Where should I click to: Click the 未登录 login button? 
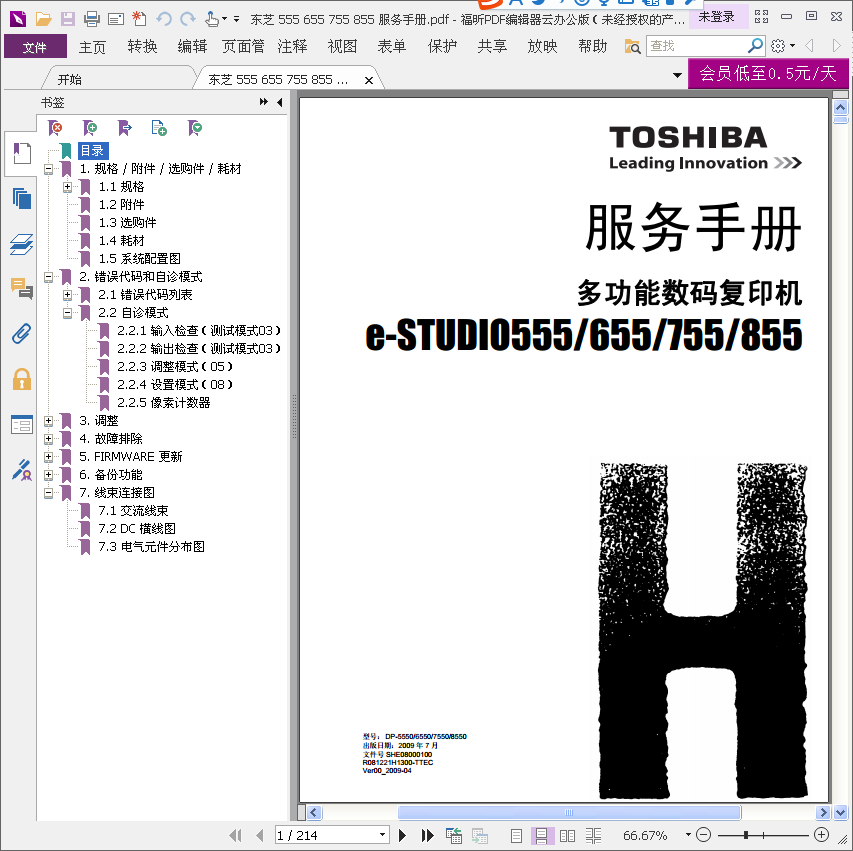[716, 17]
